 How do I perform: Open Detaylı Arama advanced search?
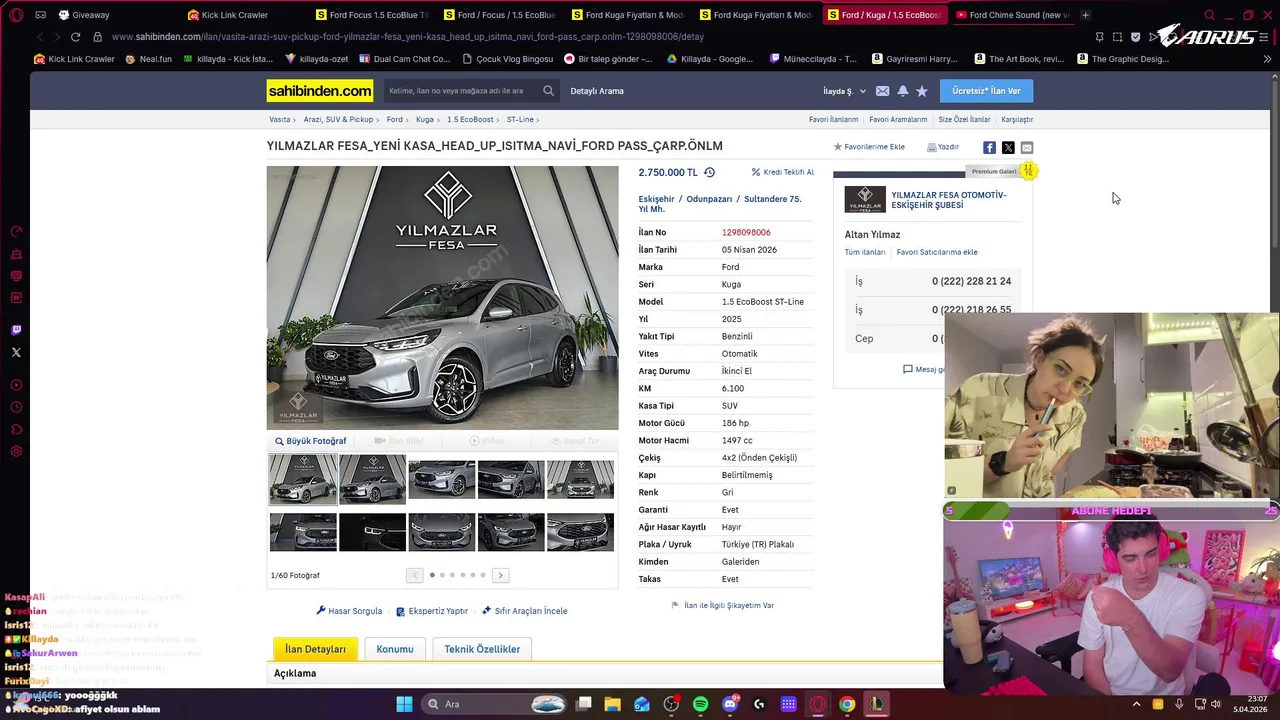point(597,91)
